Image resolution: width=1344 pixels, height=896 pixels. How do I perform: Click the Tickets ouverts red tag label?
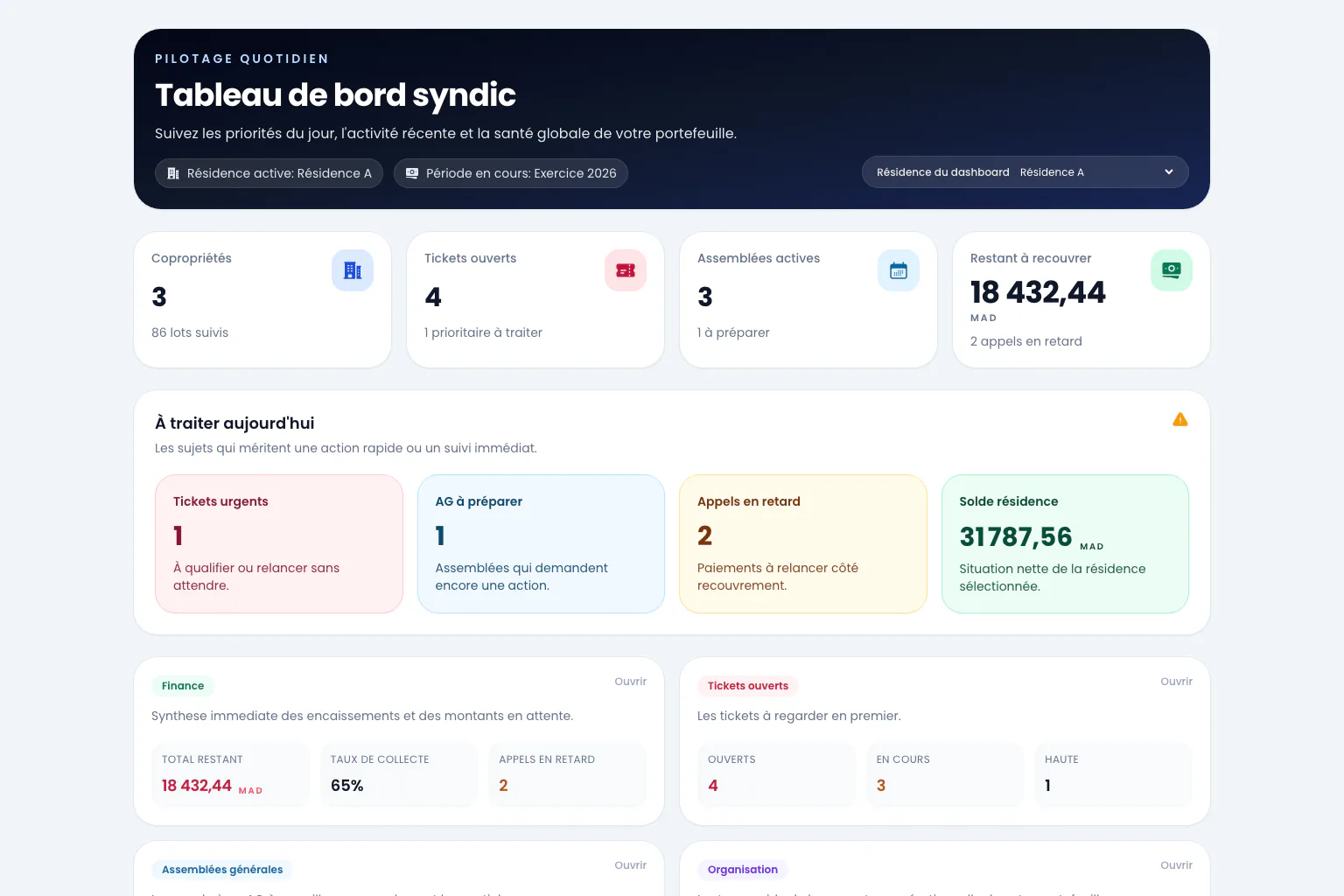pos(748,686)
